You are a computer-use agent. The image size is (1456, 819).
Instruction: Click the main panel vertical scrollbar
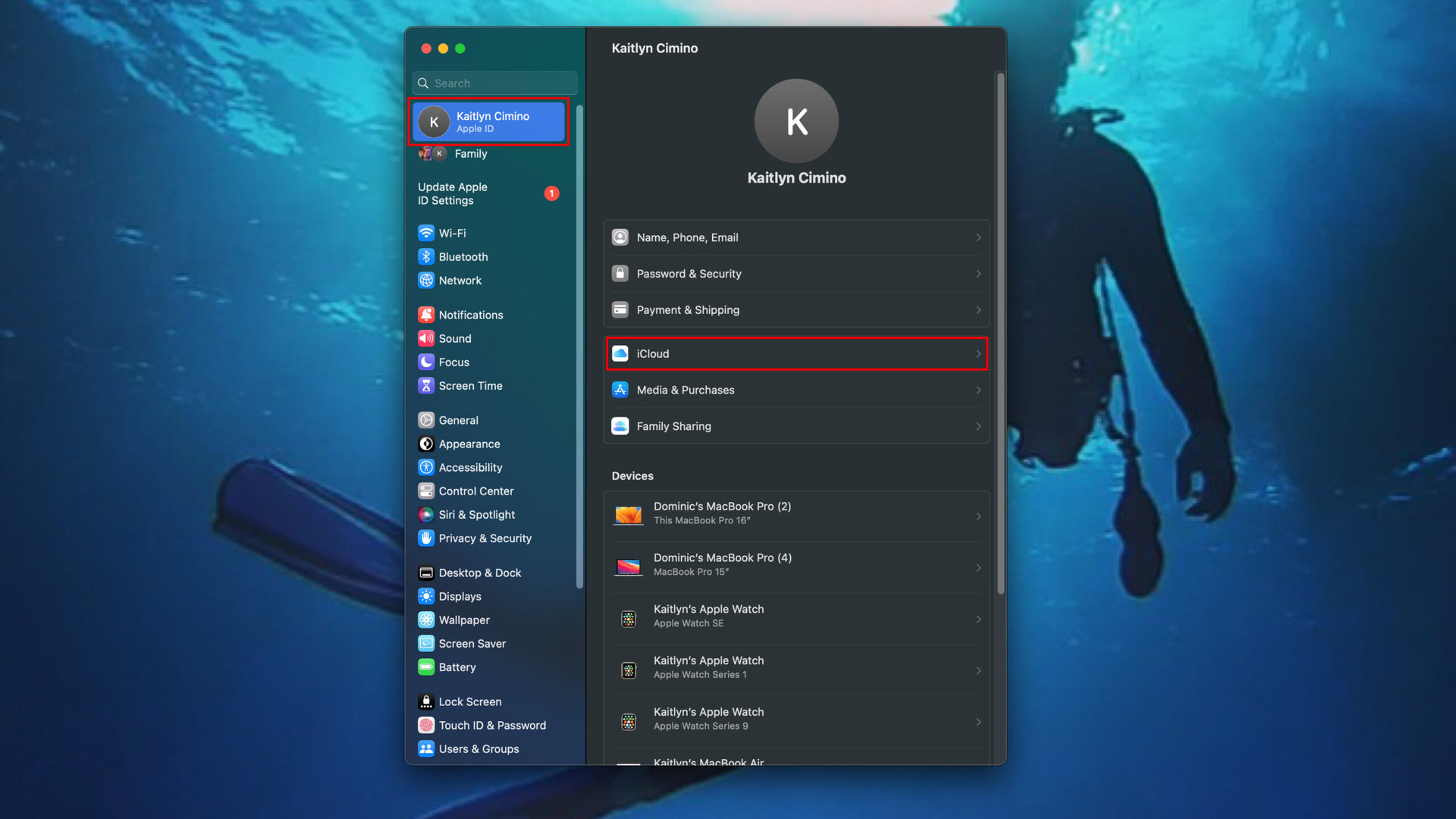(x=1000, y=334)
